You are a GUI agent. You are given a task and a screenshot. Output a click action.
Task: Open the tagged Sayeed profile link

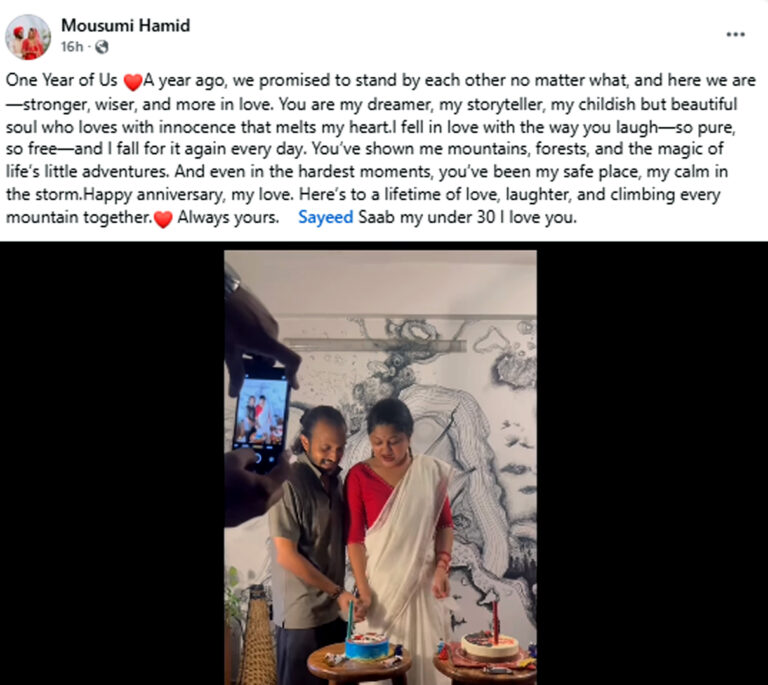tap(325, 217)
